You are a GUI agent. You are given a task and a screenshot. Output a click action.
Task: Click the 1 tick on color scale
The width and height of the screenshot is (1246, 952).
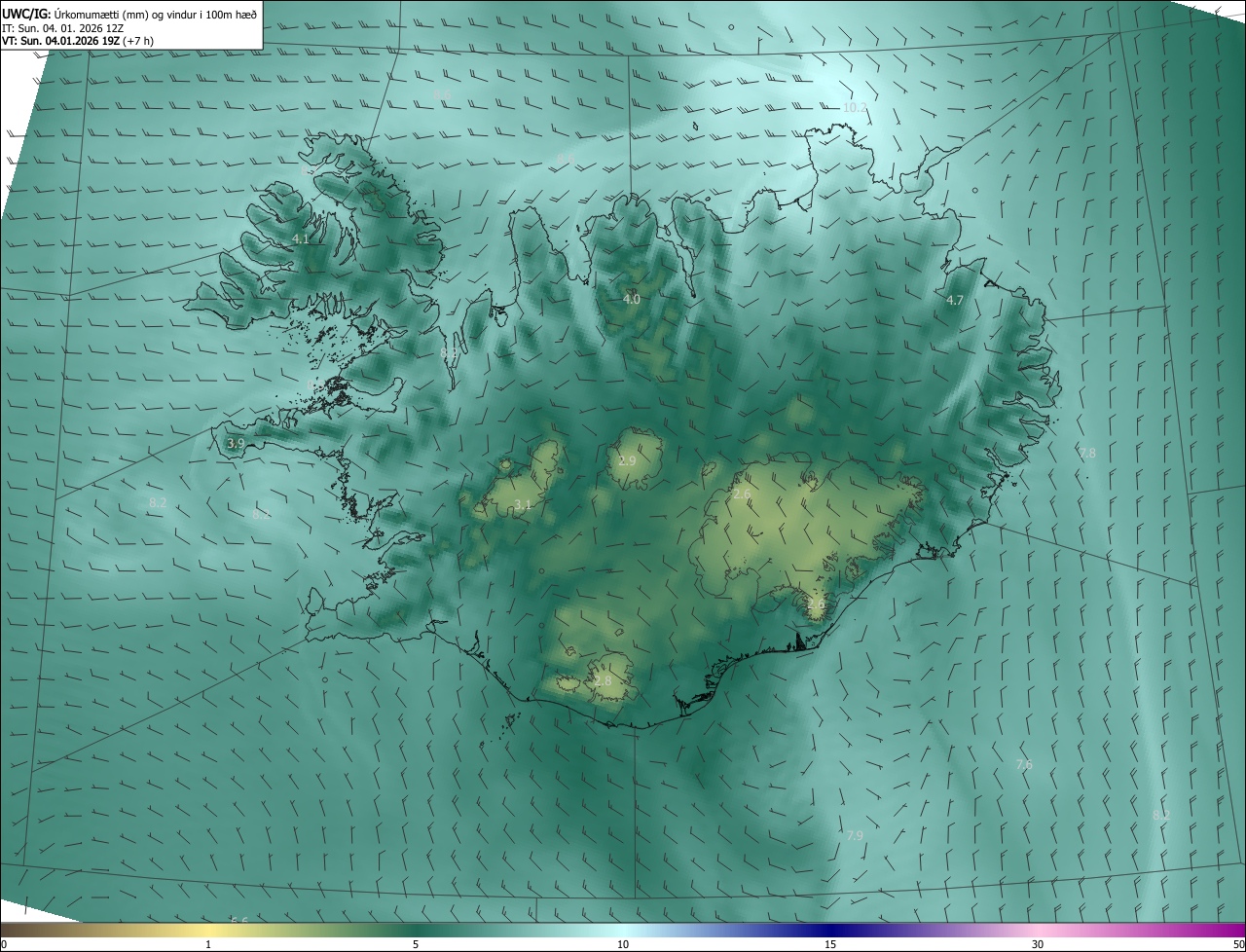(x=208, y=944)
